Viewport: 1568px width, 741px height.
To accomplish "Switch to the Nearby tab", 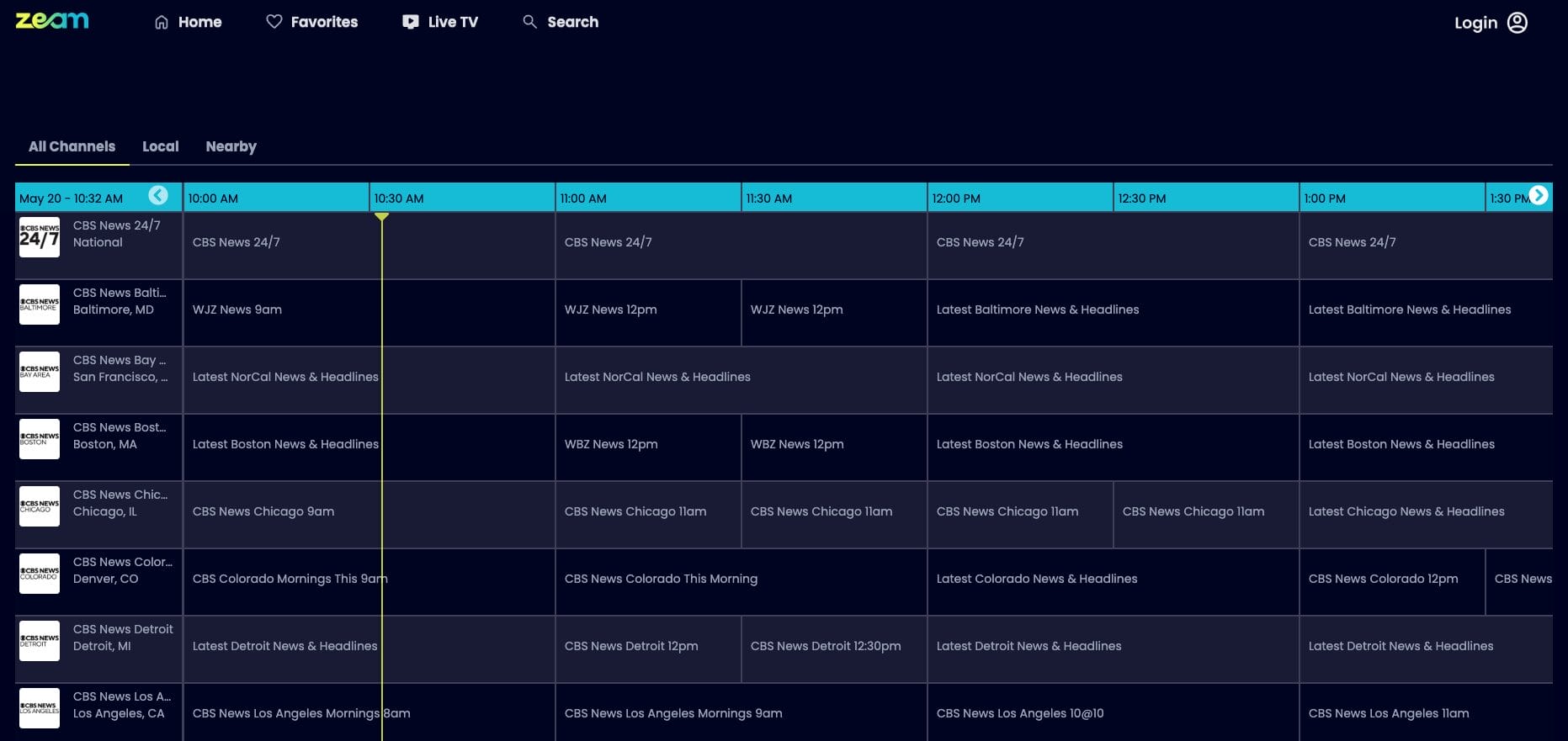I will [x=231, y=146].
